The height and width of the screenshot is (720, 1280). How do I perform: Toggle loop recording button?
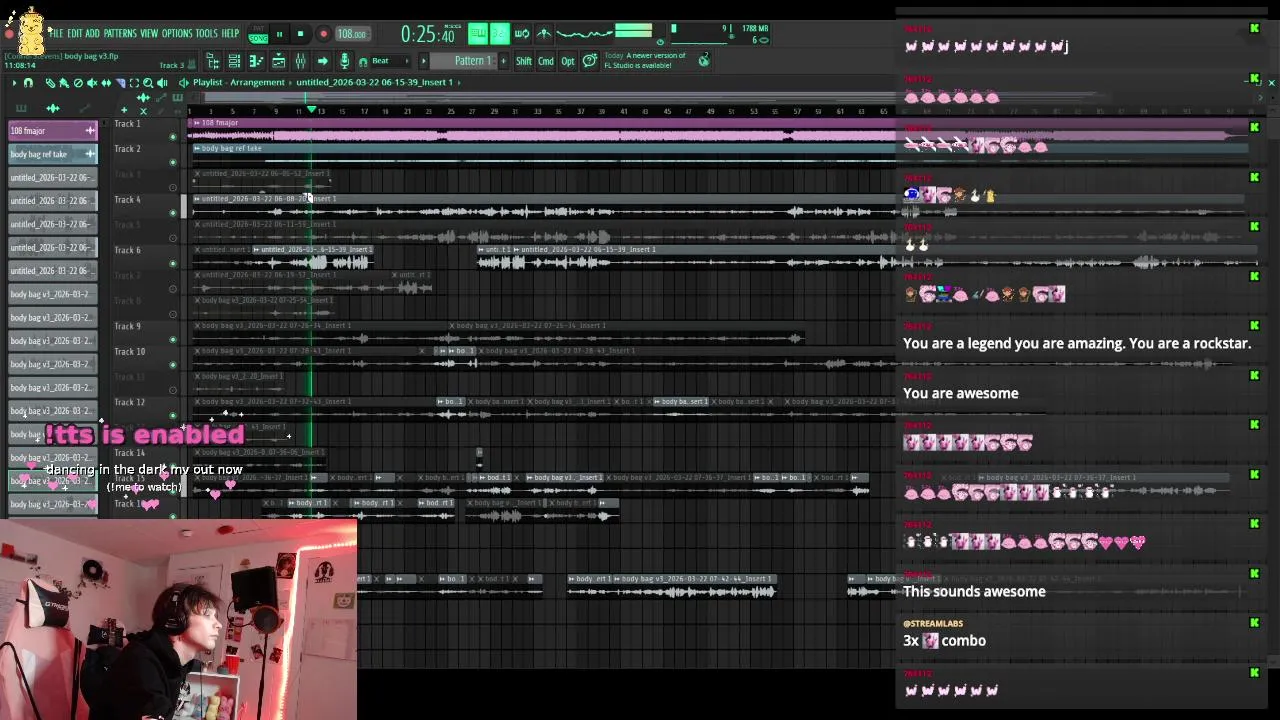click(x=522, y=34)
